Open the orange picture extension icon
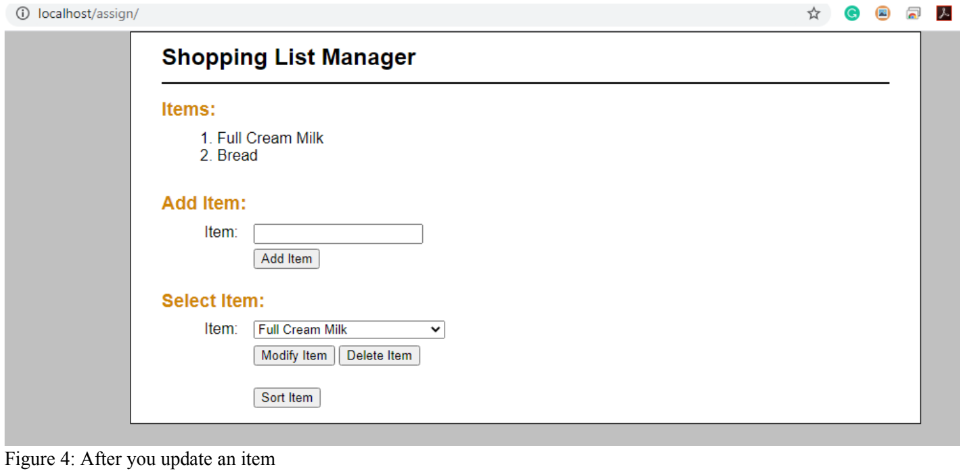The height and width of the screenshot is (471, 960). click(x=883, y=14)
